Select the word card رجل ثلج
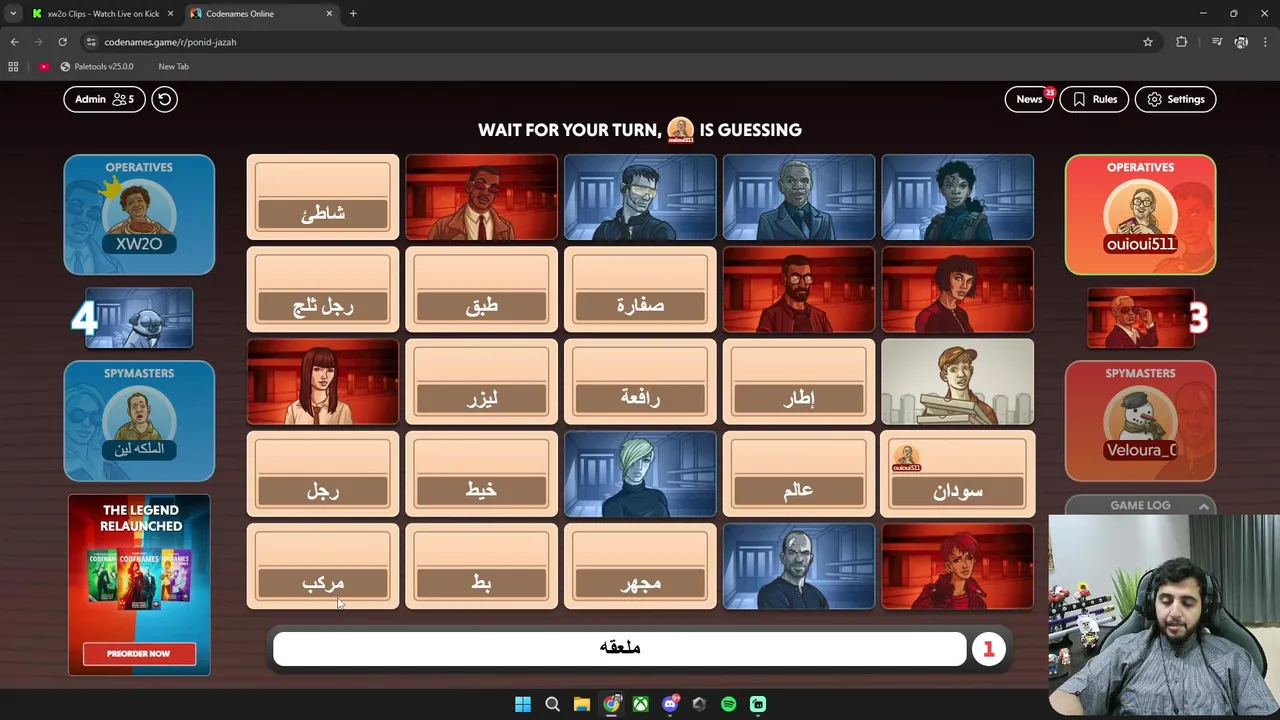Viewport: 1280px width, 720px height. click(323, 290)
